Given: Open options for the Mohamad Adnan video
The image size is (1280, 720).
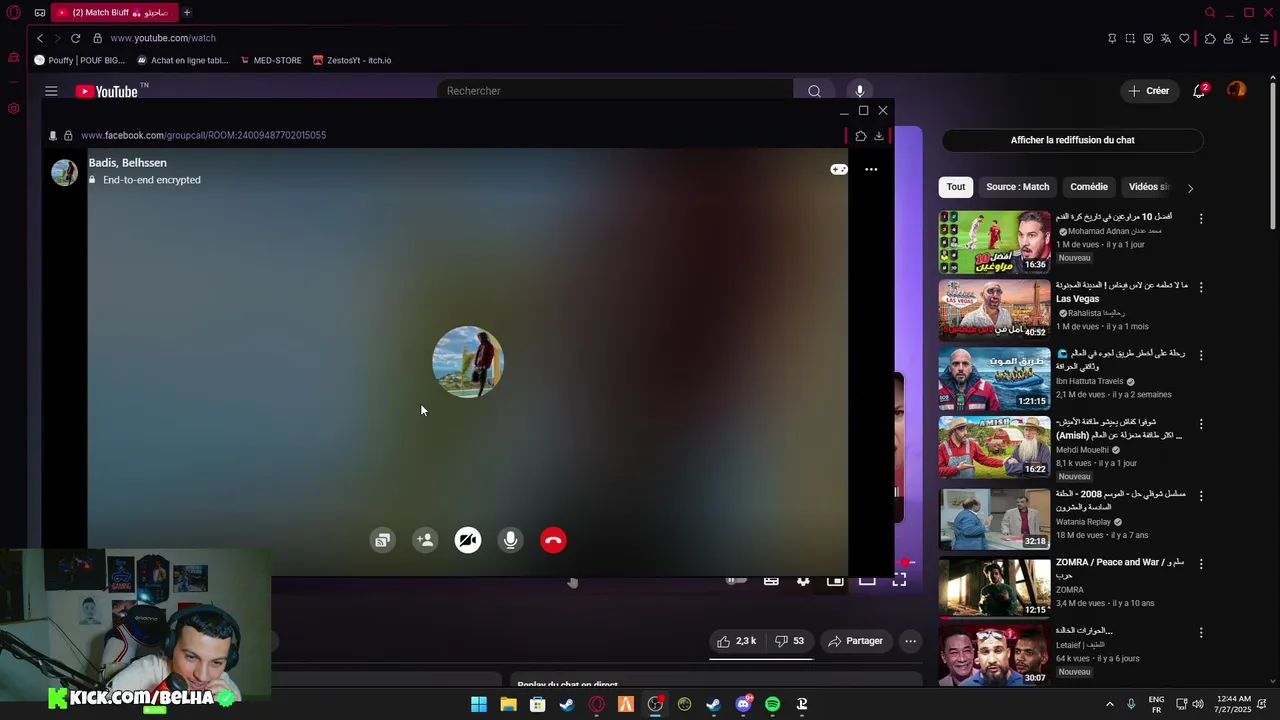Looking at the screenshot, I should pos(1201,218).
